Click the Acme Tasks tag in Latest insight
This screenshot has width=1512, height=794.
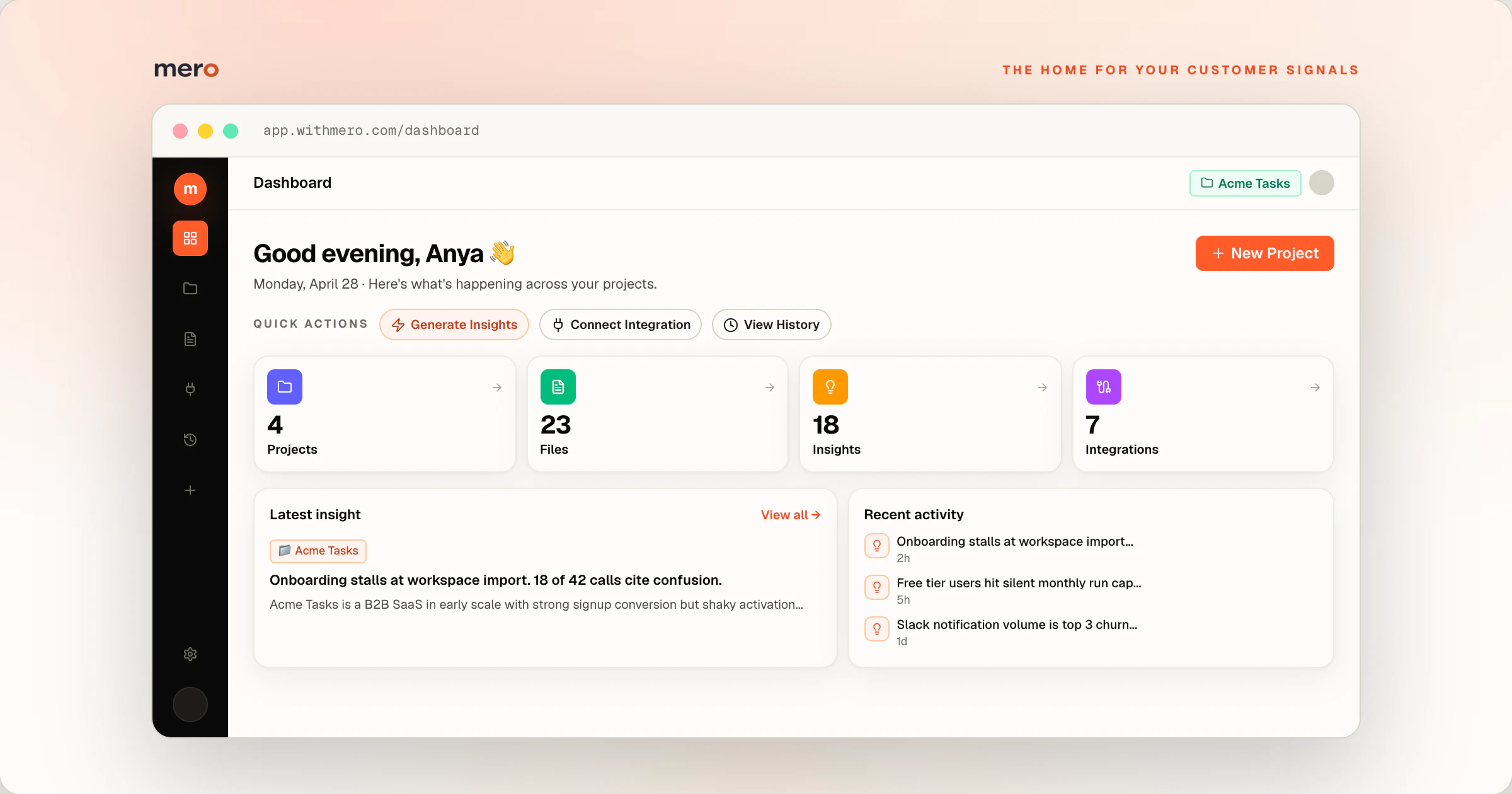click(318, 551)
